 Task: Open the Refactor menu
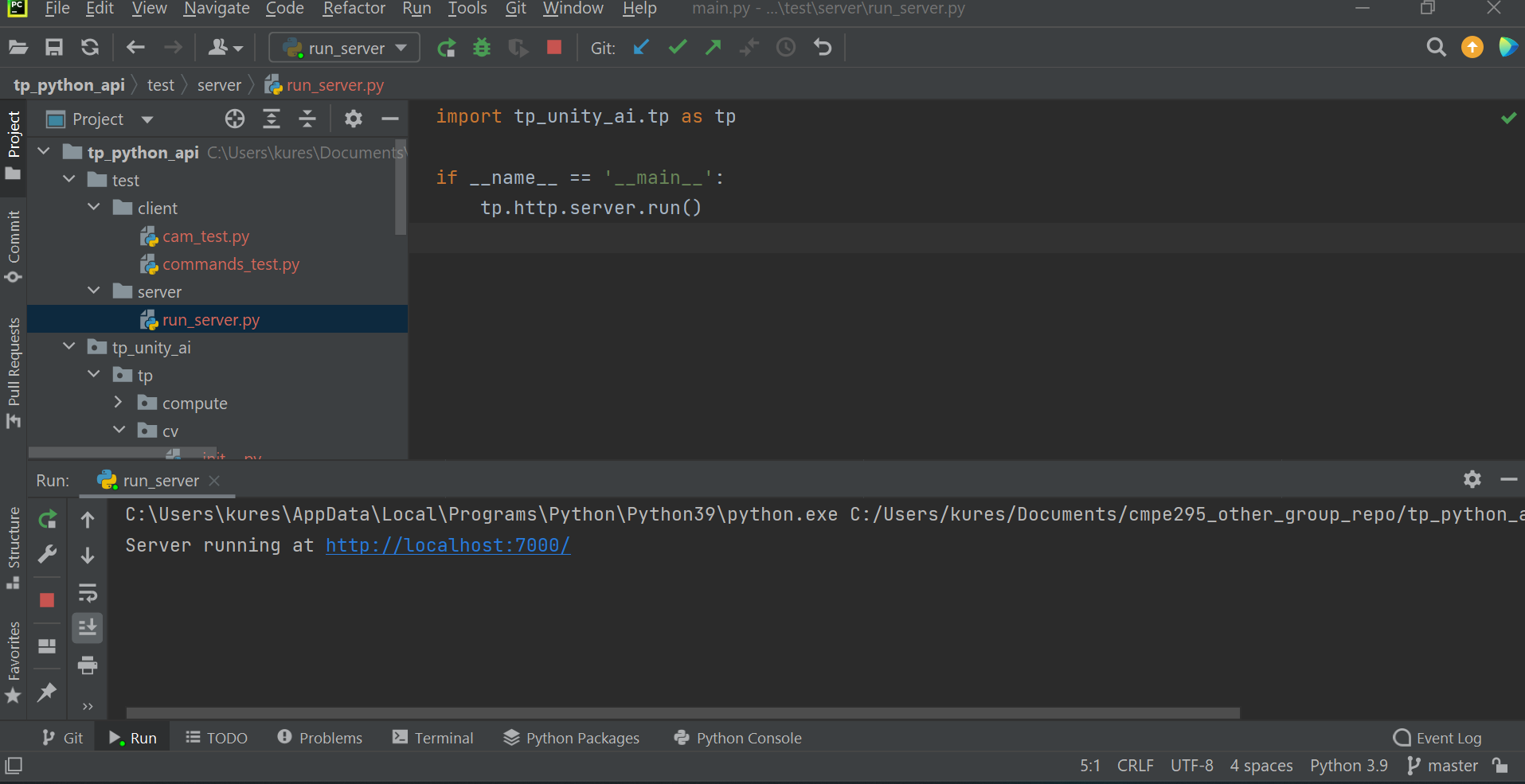[354, 9]
